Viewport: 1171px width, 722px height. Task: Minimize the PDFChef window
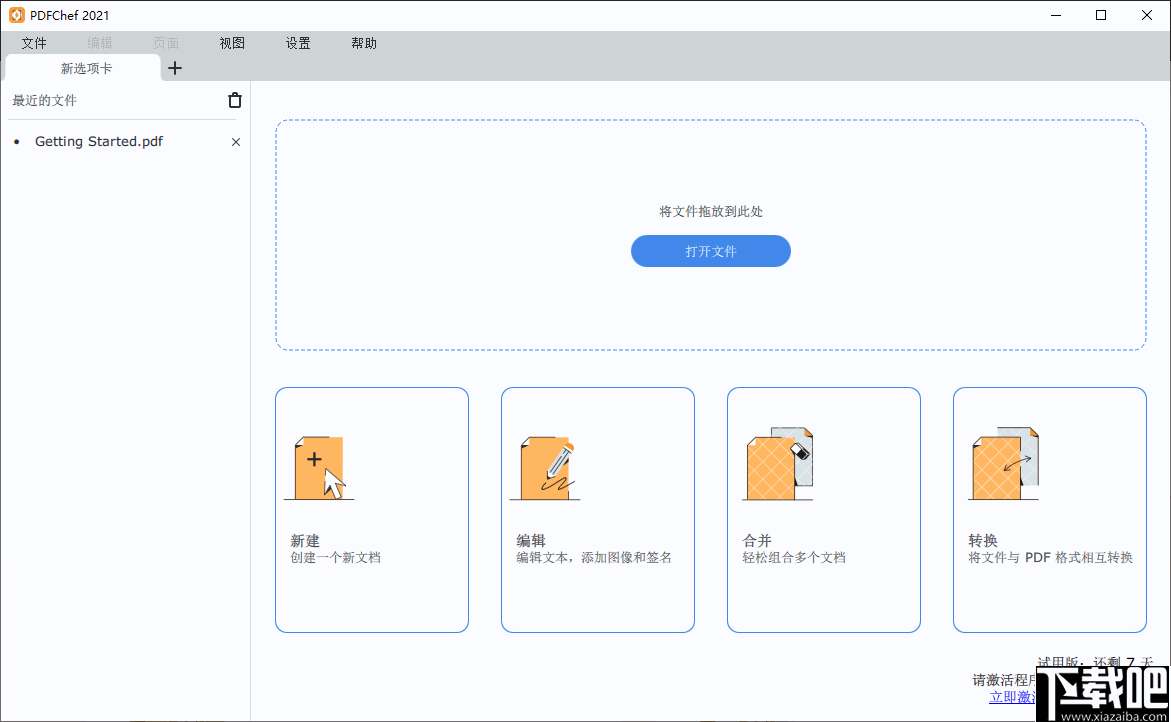click(x=1056, y=15)
